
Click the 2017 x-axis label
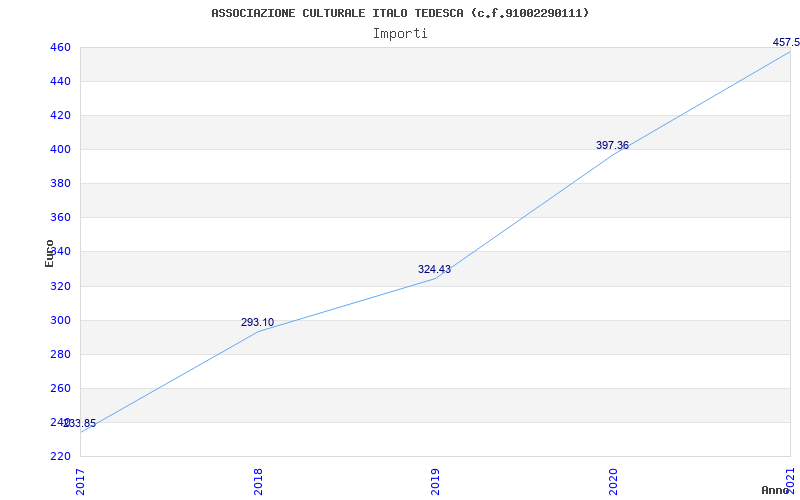tap(80, 481)
